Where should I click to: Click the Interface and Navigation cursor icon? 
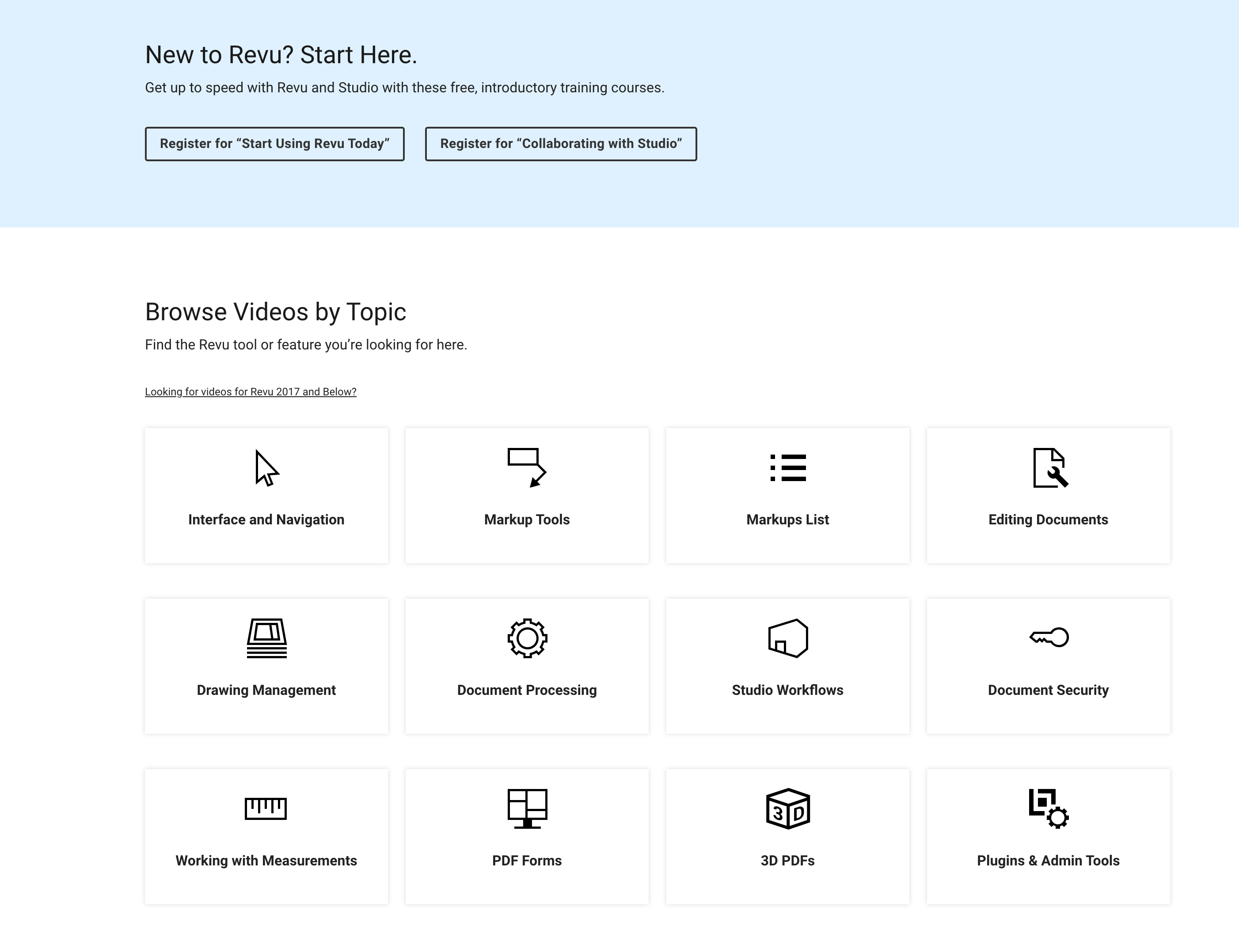click(266, 468)
